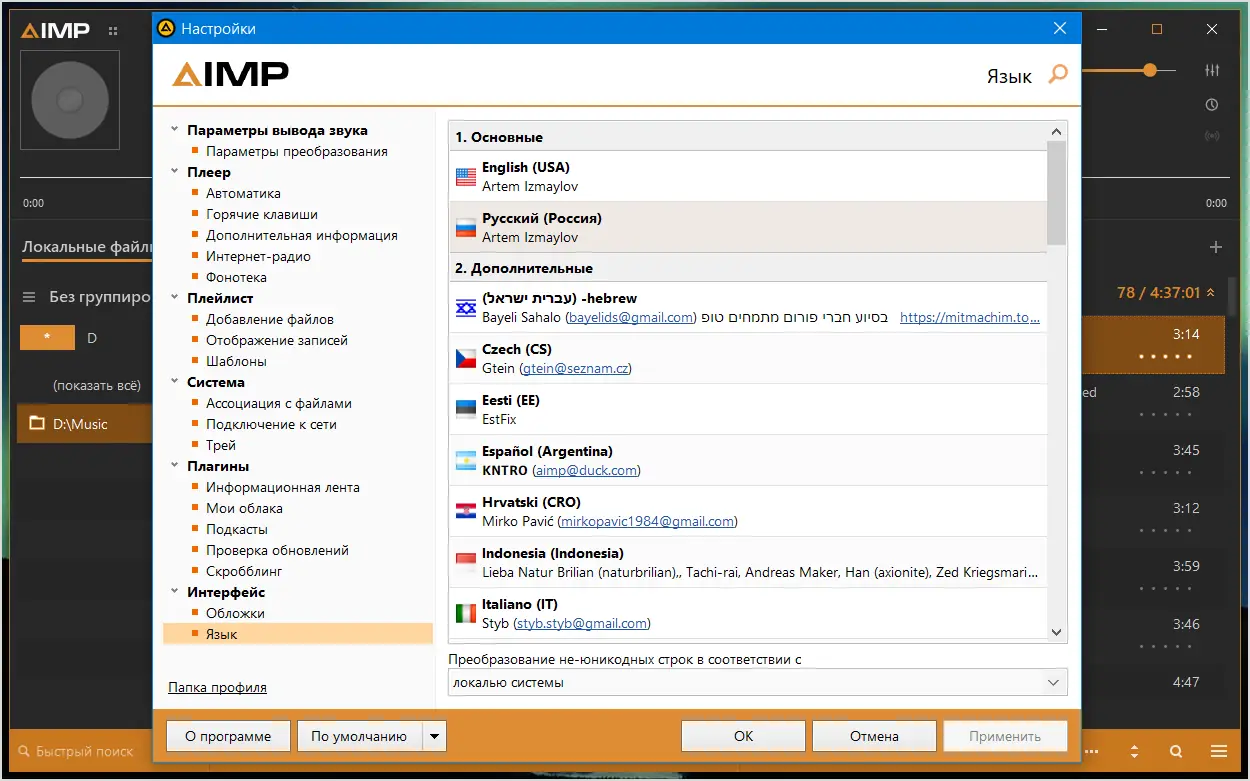Open the AIMP logo main menu in player window
Image resolution: width=1250 pixels, height=781 pixels.
click(56, 30)
